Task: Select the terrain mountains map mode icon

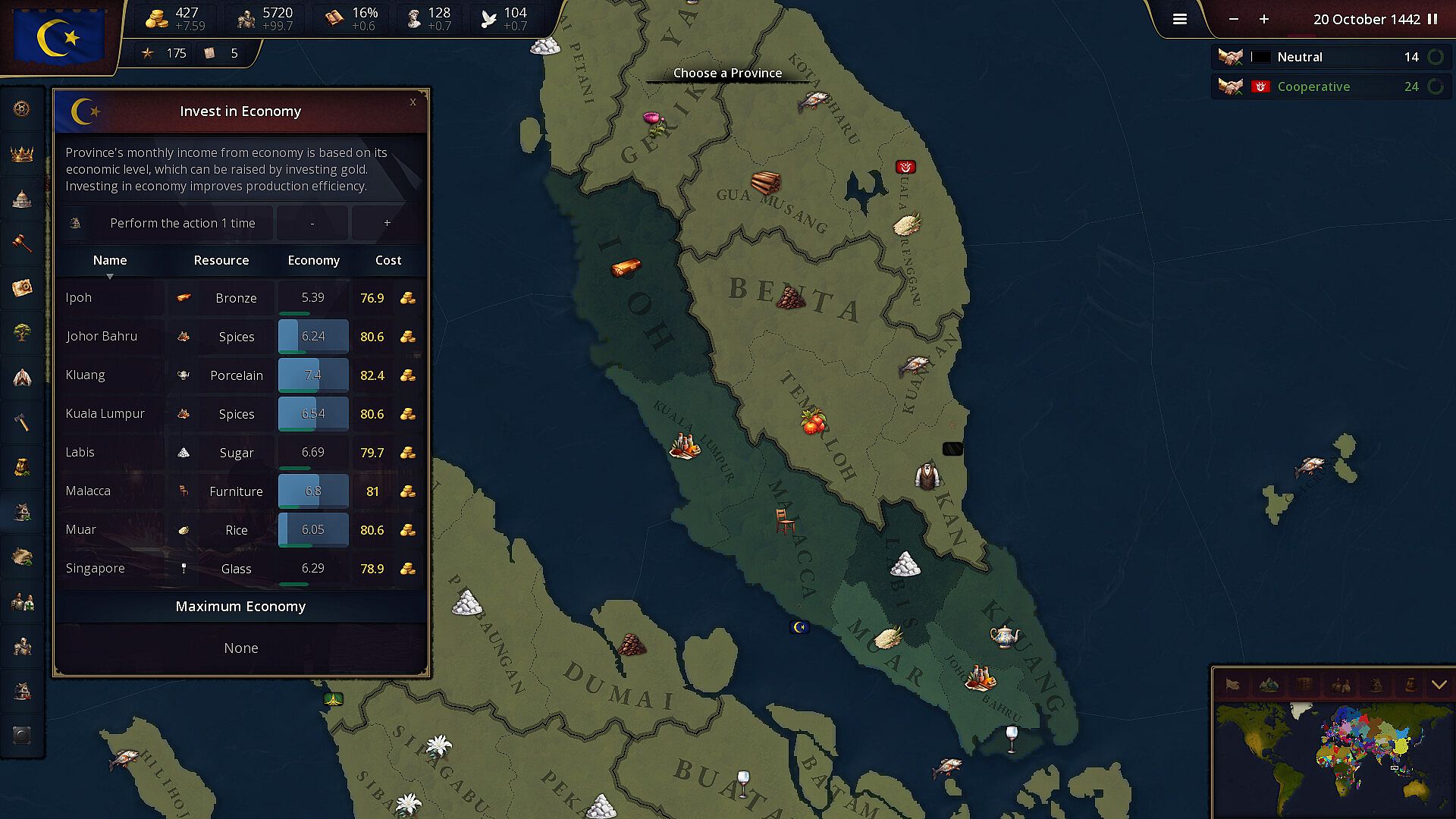Action: click(1268, 686)
